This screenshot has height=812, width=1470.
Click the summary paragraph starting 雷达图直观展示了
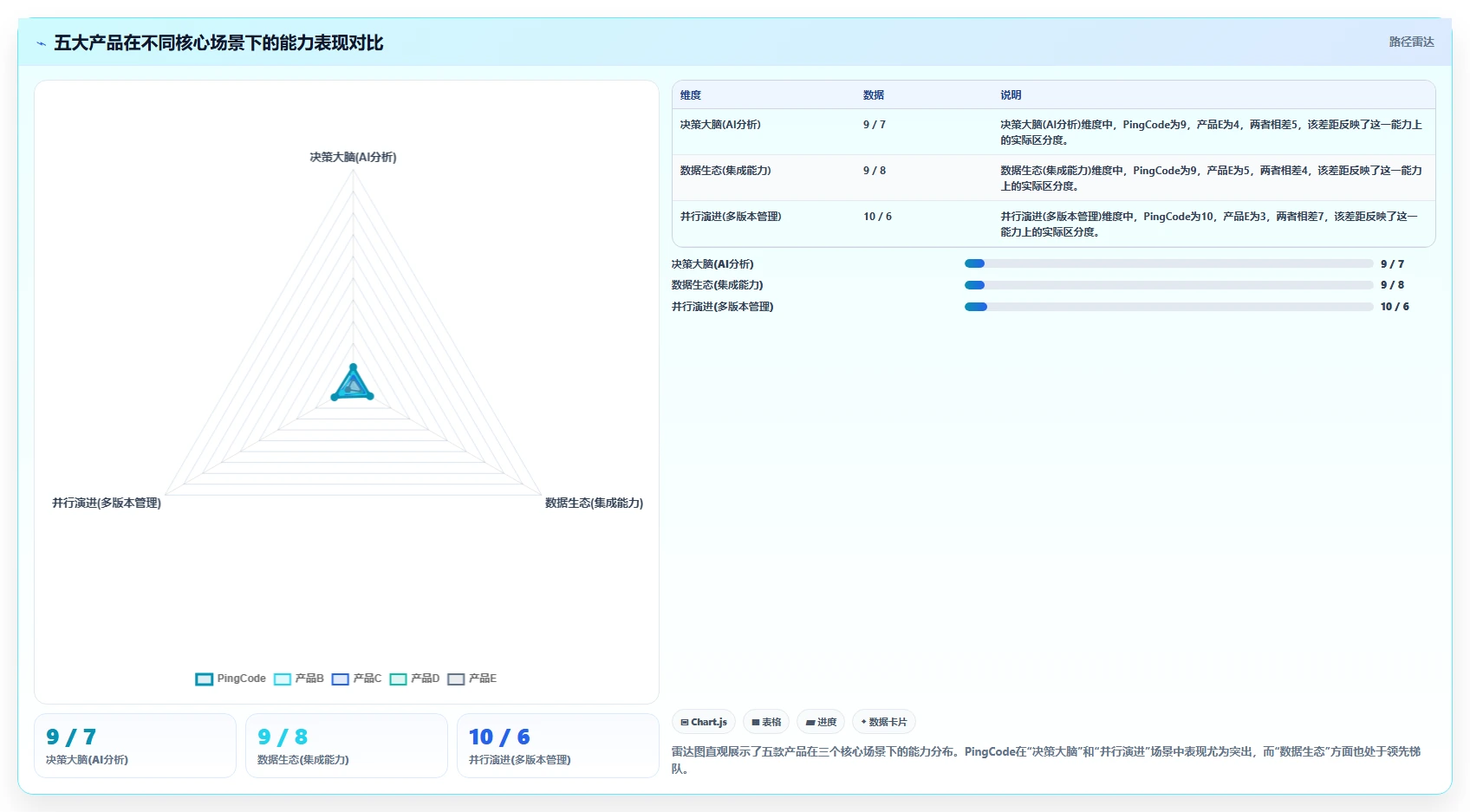[x=1046, y=760]
